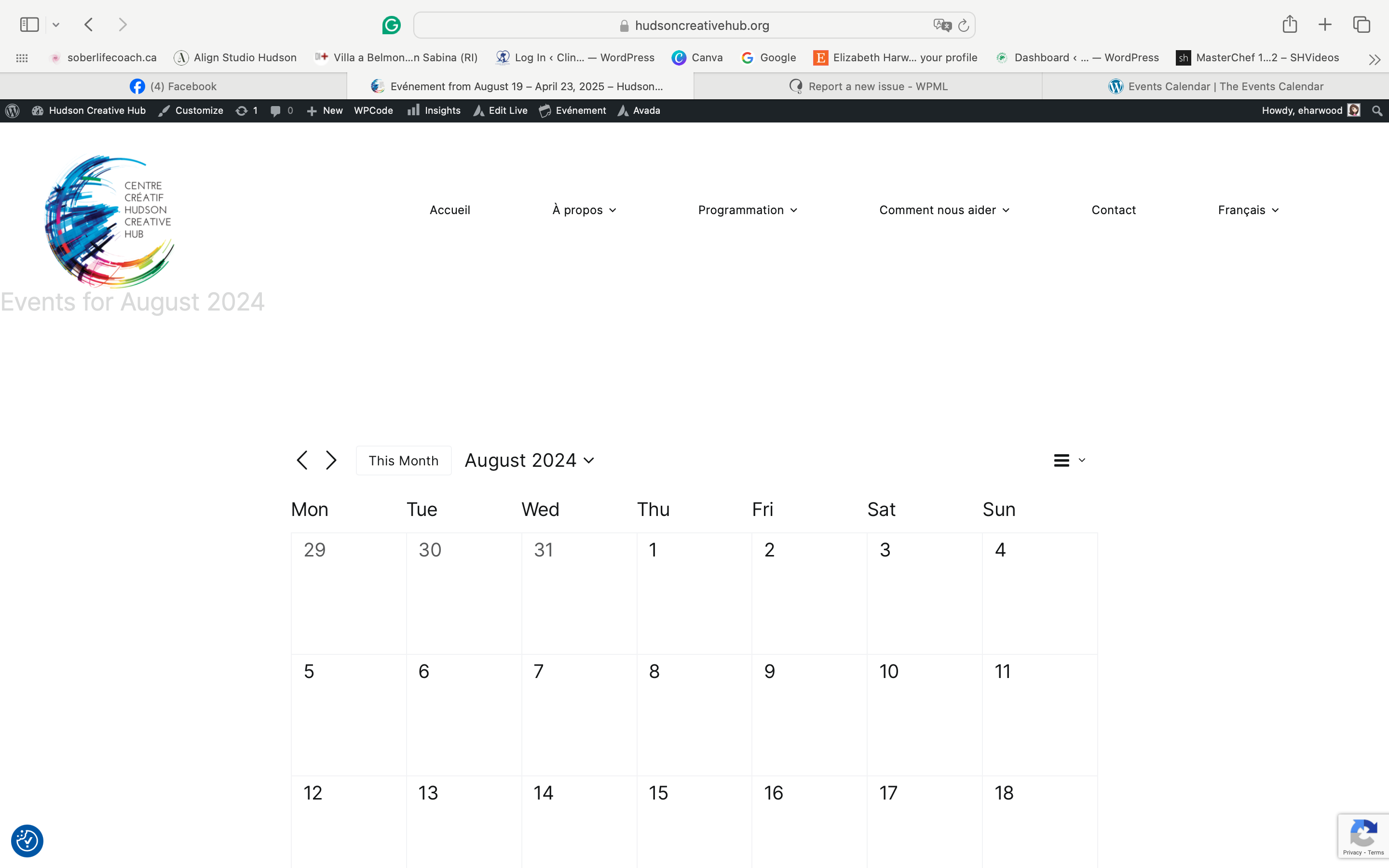Screen dimensions: 1389x868
Task: Open the eharwood user avatar
Action: pos(1354,110)
